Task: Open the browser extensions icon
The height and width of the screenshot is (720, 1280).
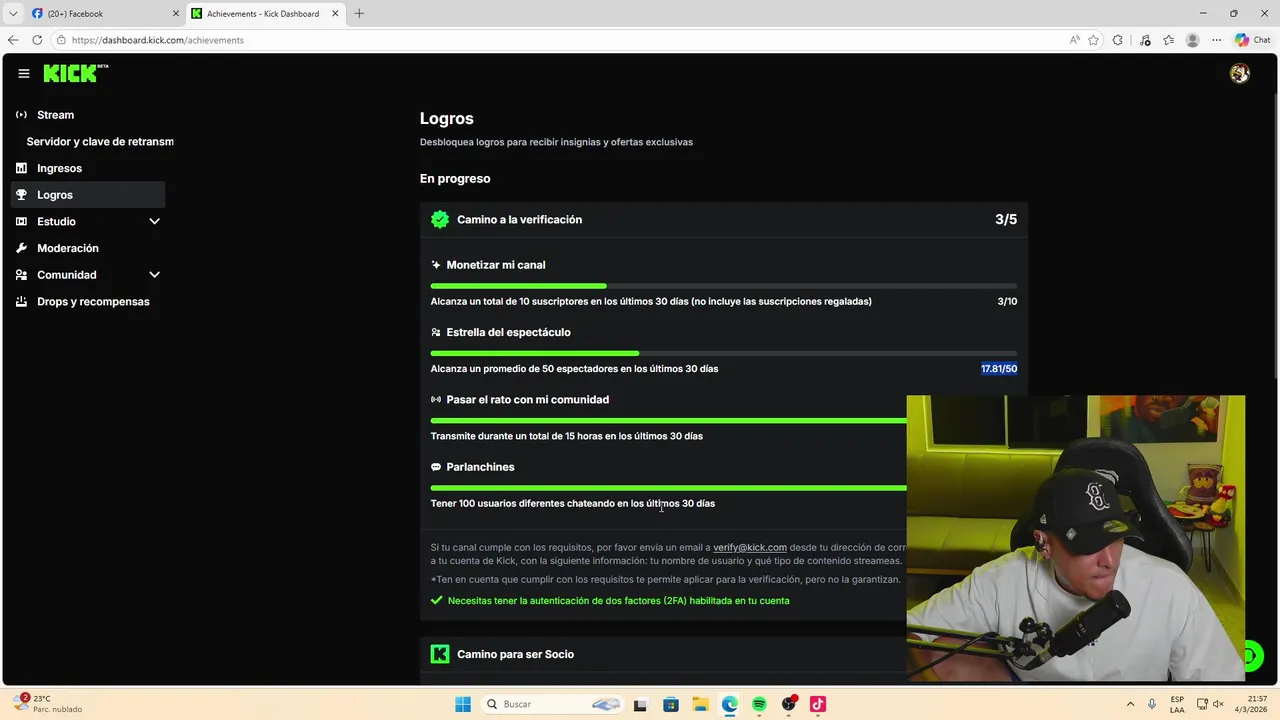Action: click(1118, 40)
